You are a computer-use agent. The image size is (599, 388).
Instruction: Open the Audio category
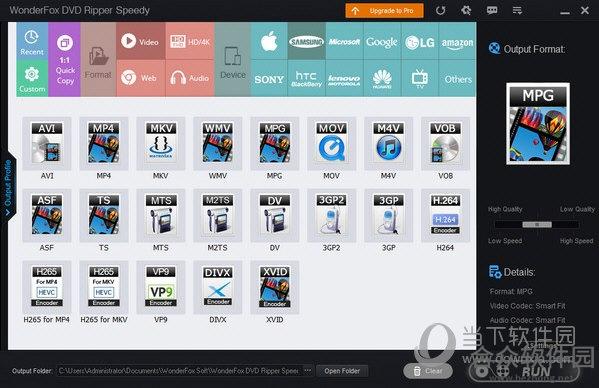point(190,78)
